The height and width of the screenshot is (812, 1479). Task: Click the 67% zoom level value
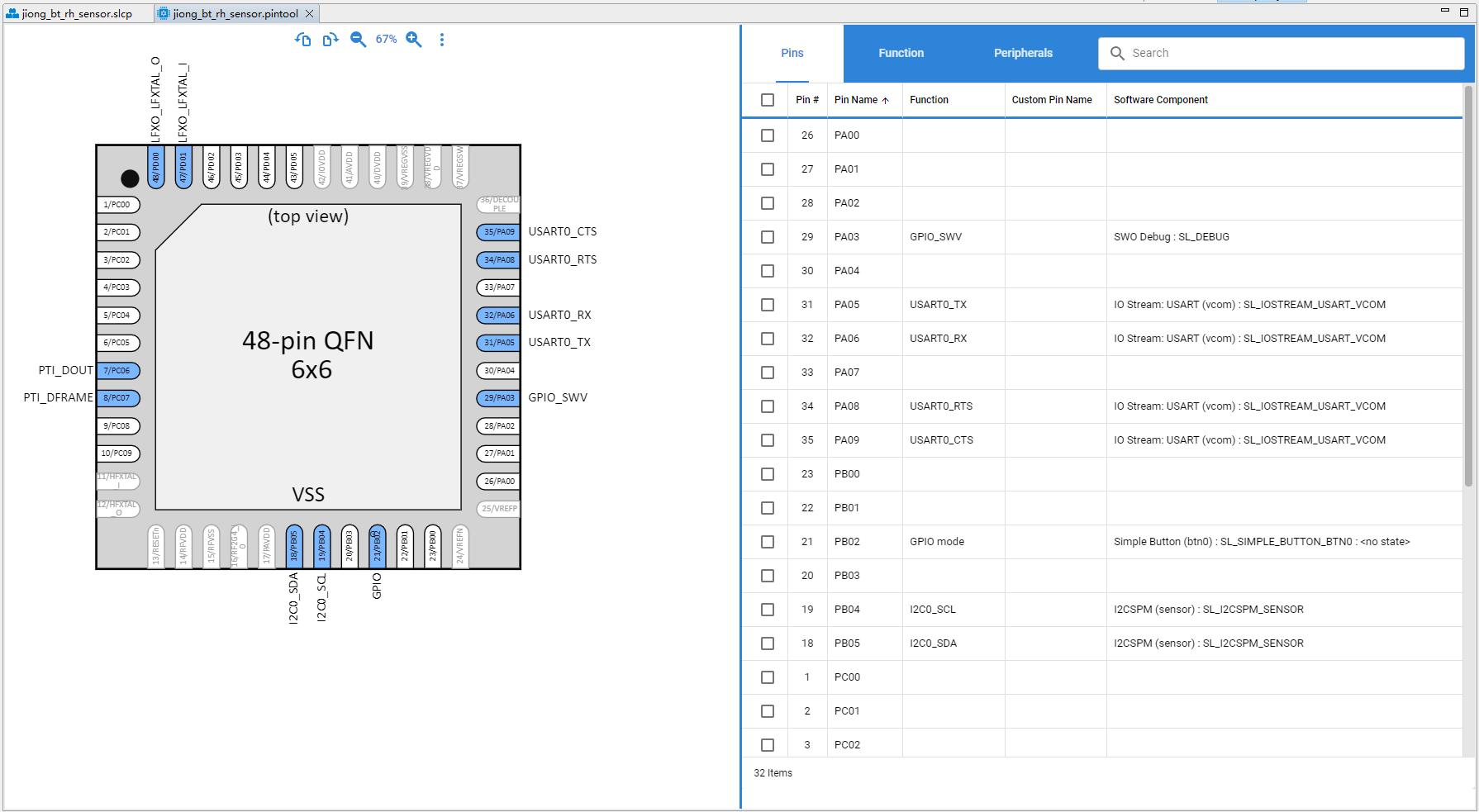pyautogui.click(x=386, y=40)
